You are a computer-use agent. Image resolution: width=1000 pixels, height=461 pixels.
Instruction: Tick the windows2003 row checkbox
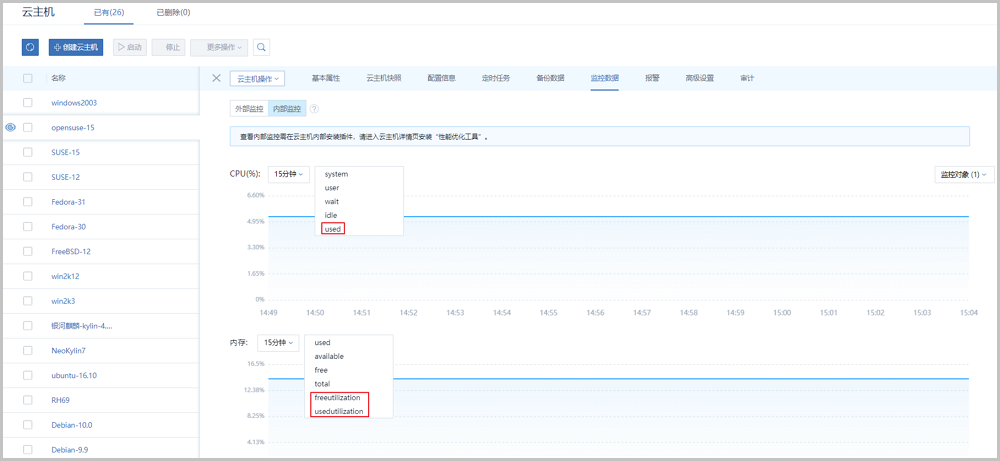(x=28, y=103)
